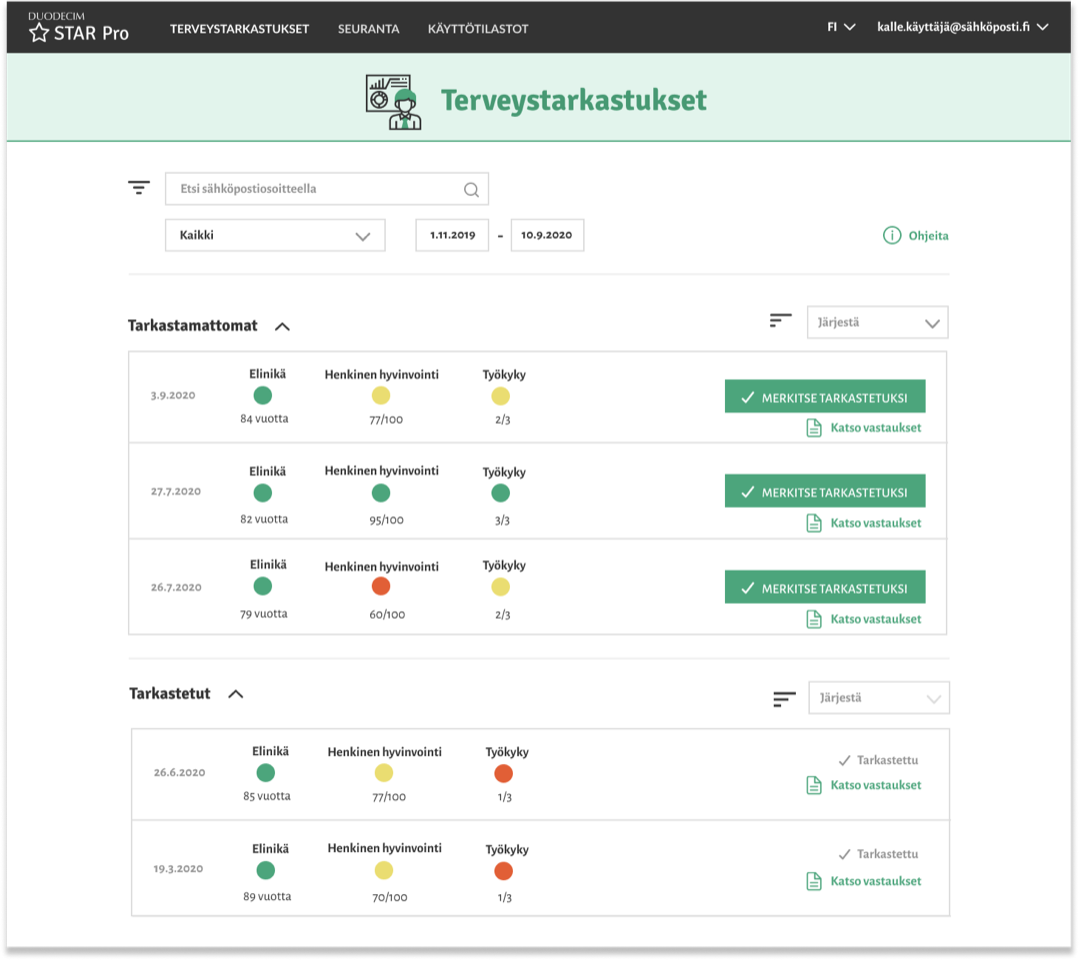Screen dimensions: 1079x960
Task: Open Katso vastaukset for 26.6.2020
Action: (x=876, y=785)
